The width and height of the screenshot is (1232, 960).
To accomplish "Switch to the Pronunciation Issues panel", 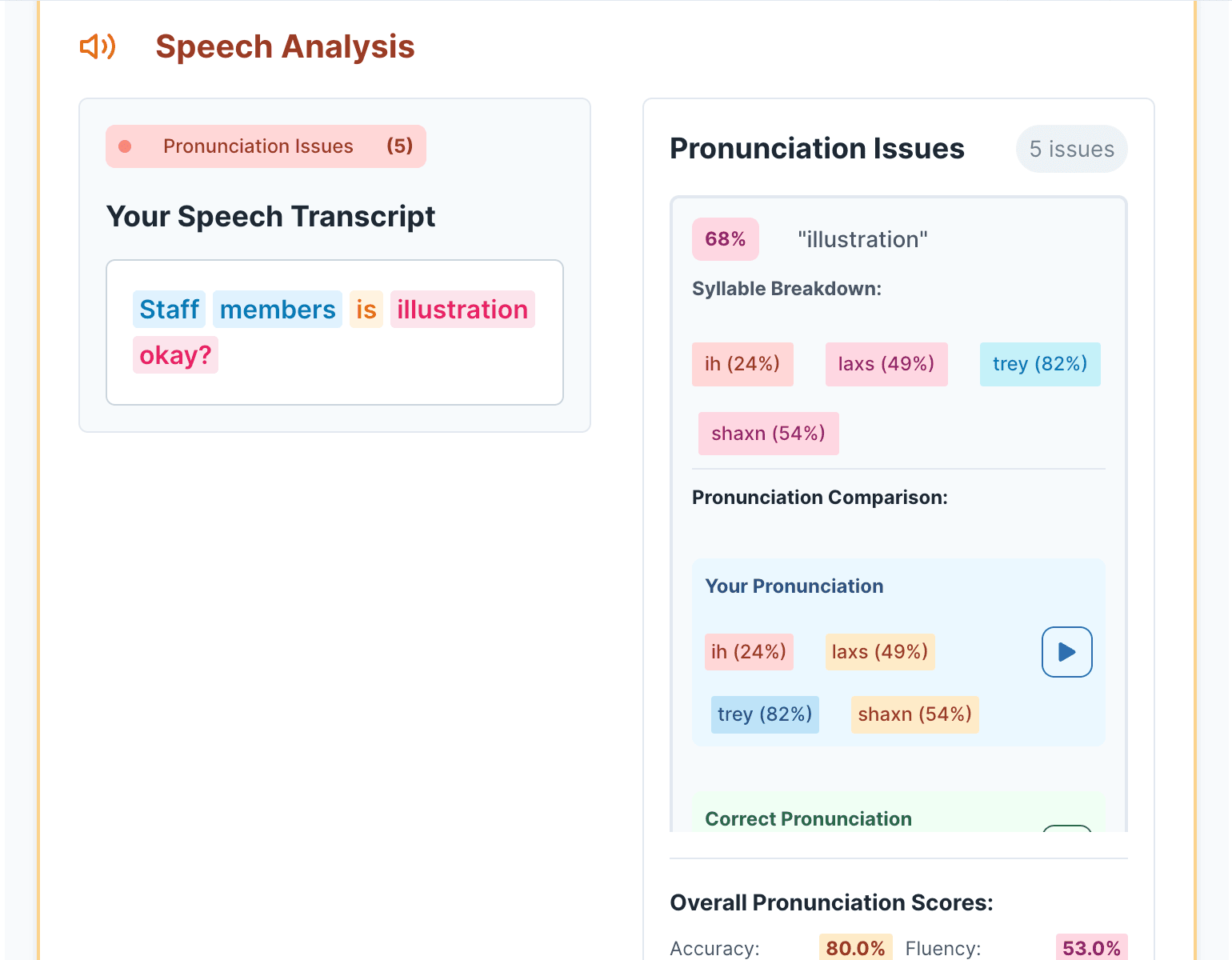I will (x=817, y=149).
